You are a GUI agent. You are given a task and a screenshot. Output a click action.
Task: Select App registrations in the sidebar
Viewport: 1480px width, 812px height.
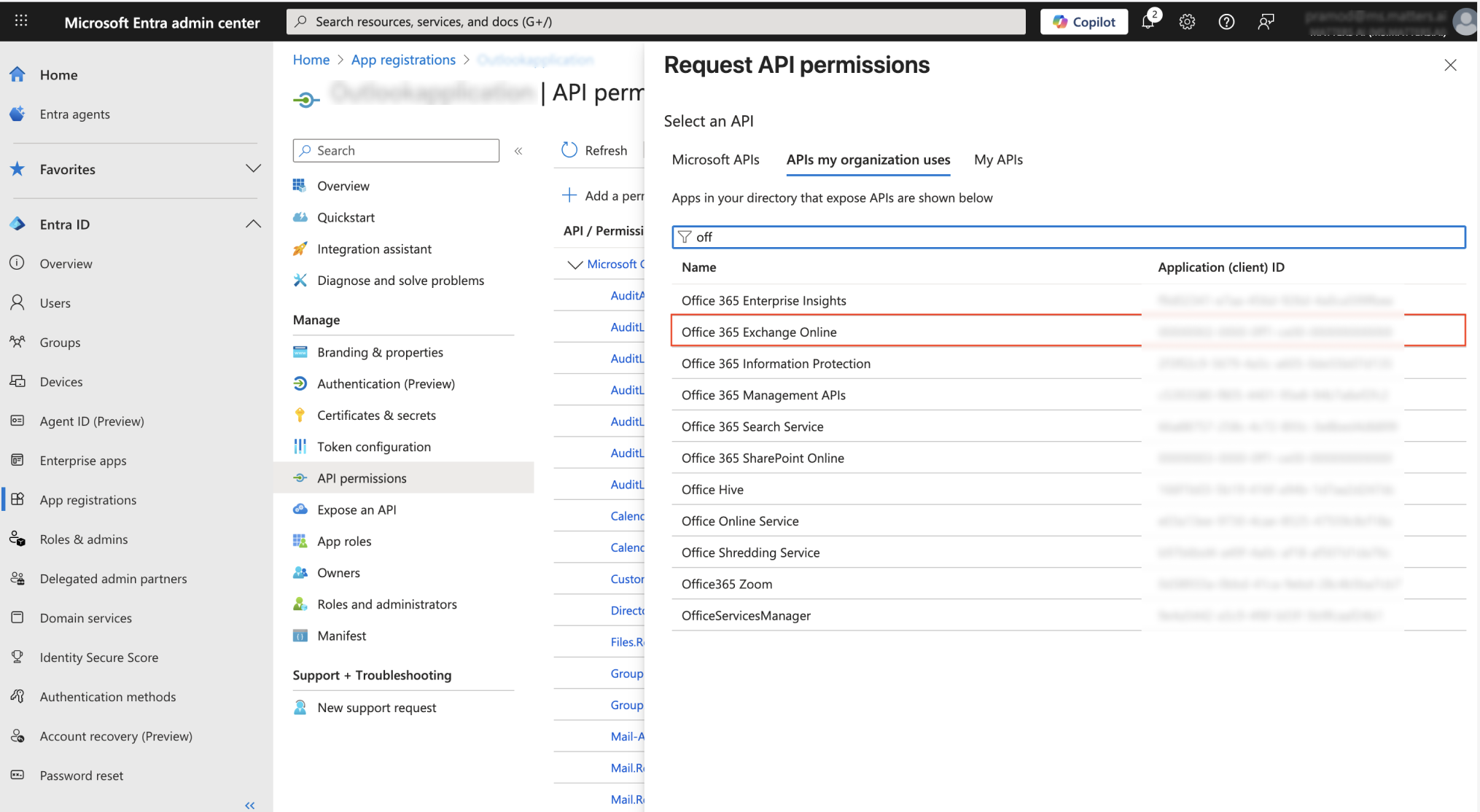[88, 500]
